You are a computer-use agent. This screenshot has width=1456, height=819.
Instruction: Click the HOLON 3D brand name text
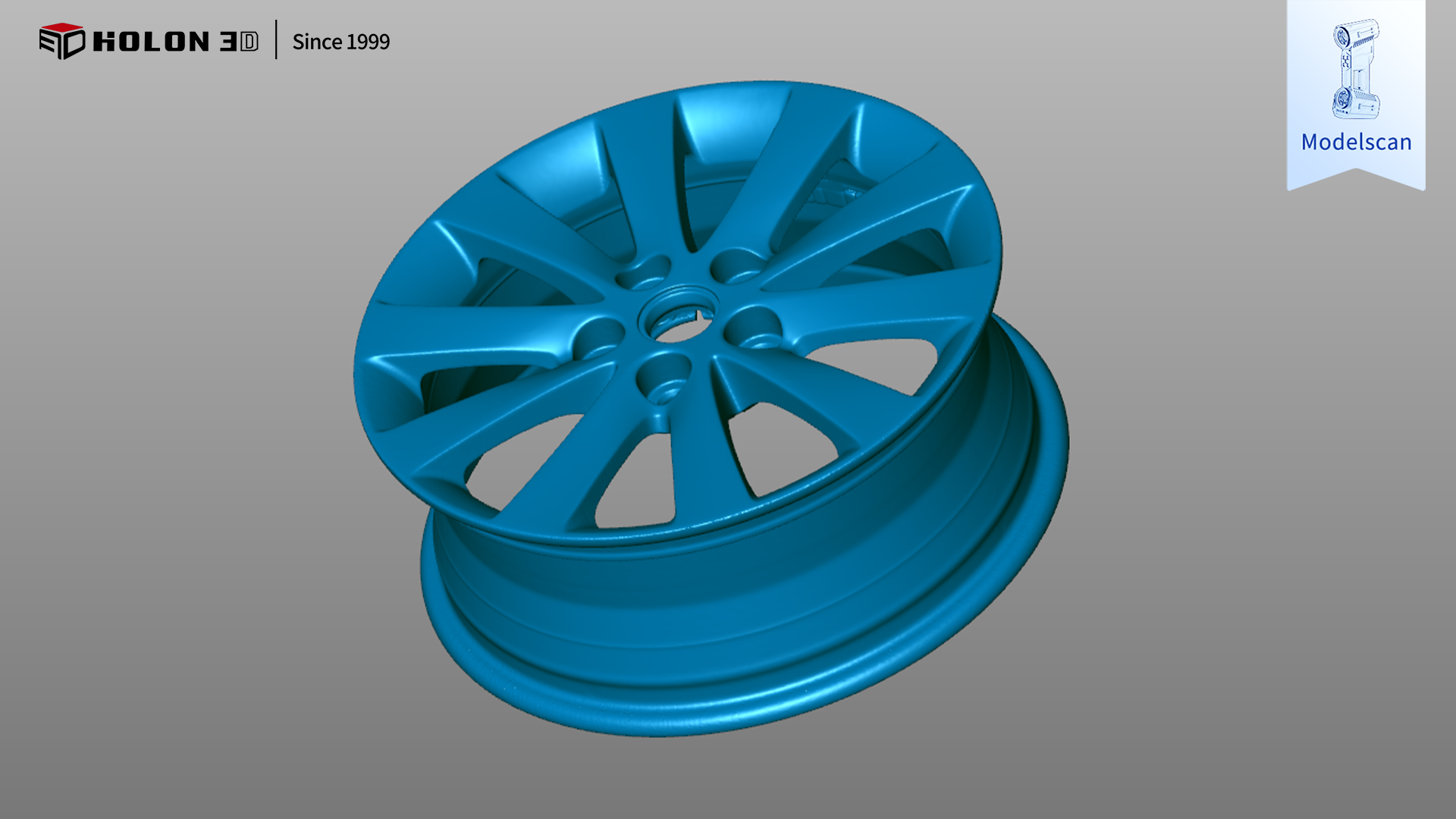[x=175, y=42]
